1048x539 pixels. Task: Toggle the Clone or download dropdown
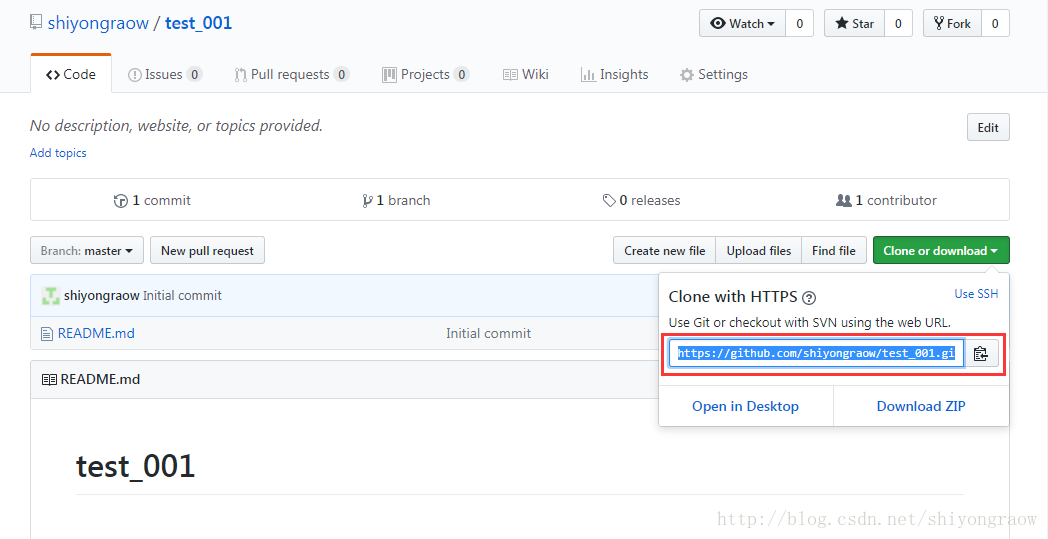pos(941,250)
